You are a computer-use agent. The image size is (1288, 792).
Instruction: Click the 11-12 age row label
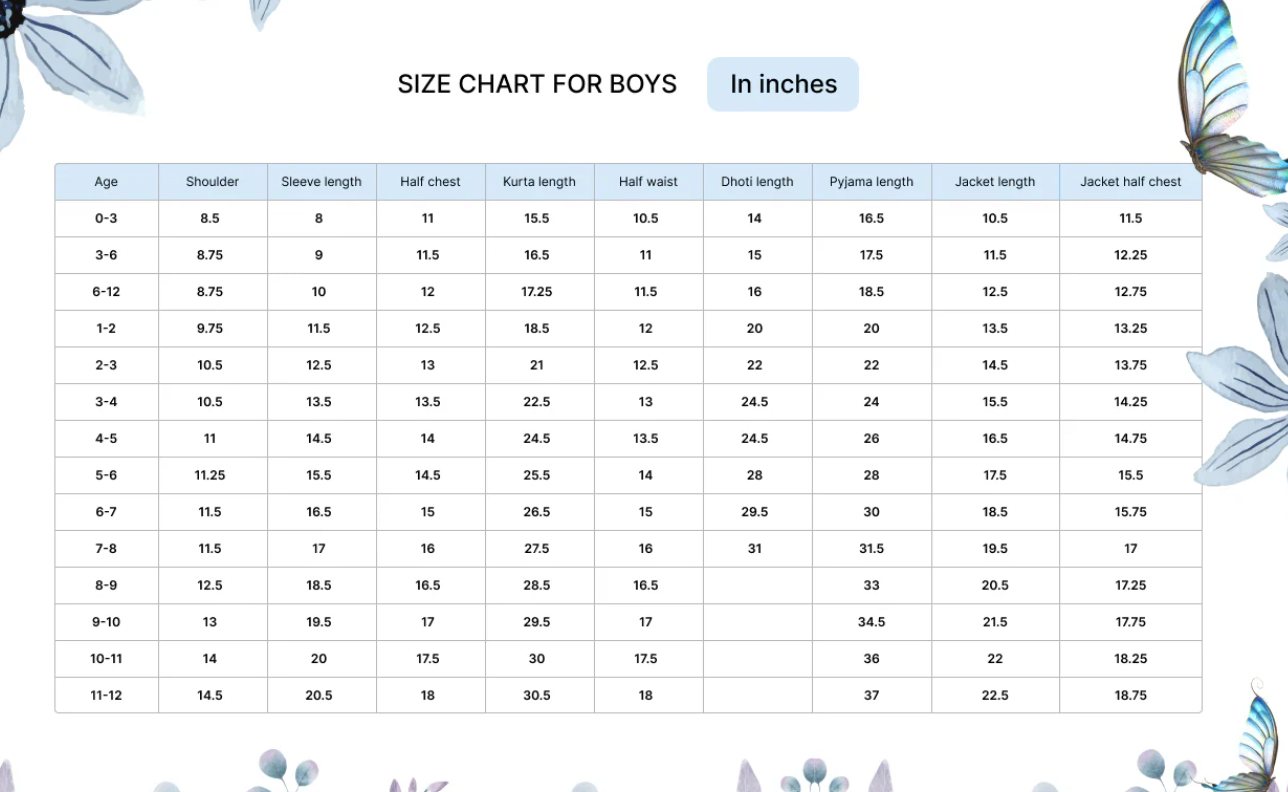[x=106, y=695]
